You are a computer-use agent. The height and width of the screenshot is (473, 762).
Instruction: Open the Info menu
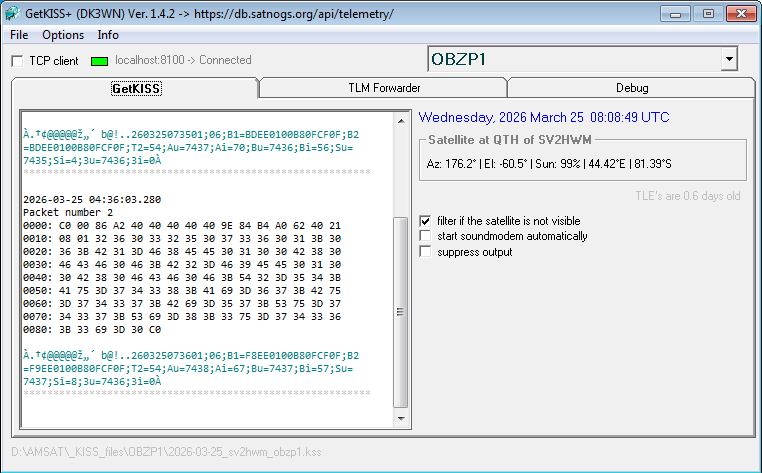[108, 35]
